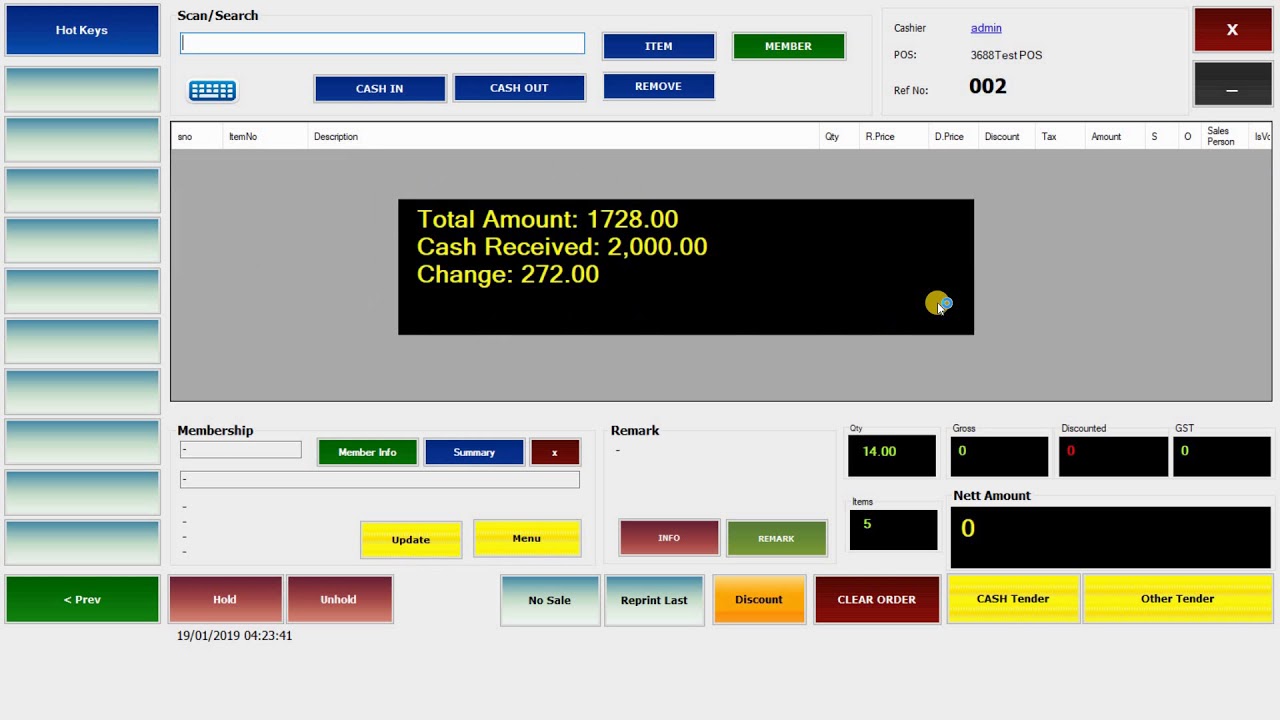Click the CASH IN button
This screenshot has width=1280, height=720.
379,88
